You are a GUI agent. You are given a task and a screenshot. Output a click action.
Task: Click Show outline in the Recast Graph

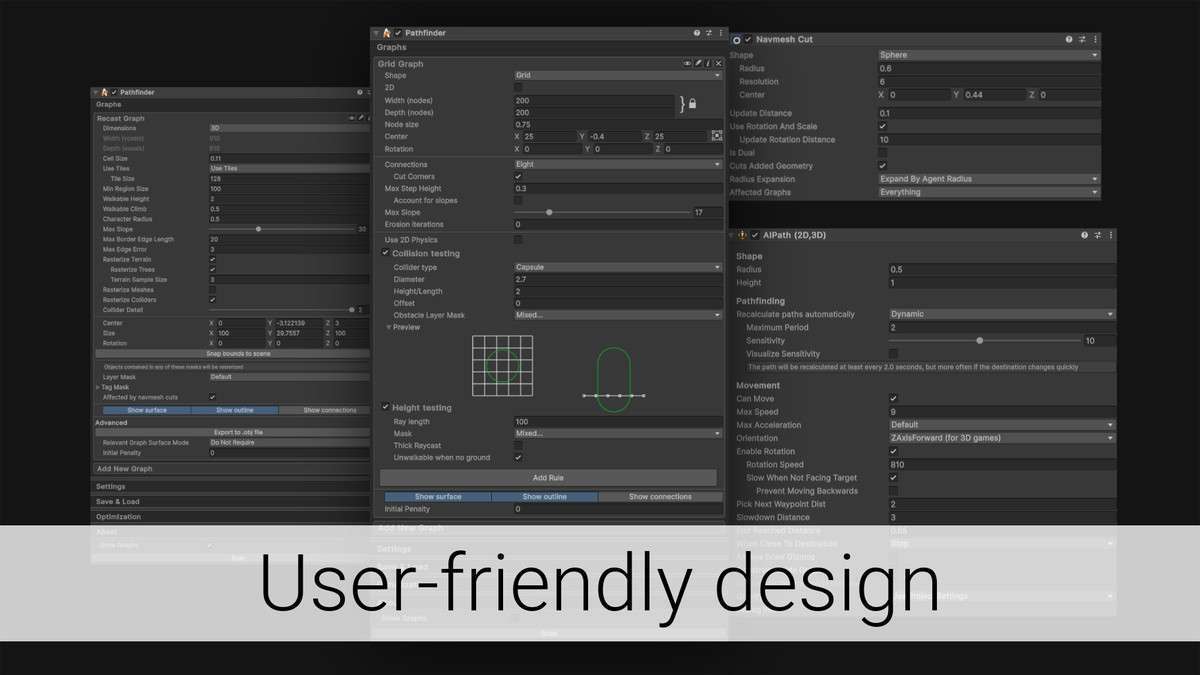pyautogui.click(x=235, y=410)
